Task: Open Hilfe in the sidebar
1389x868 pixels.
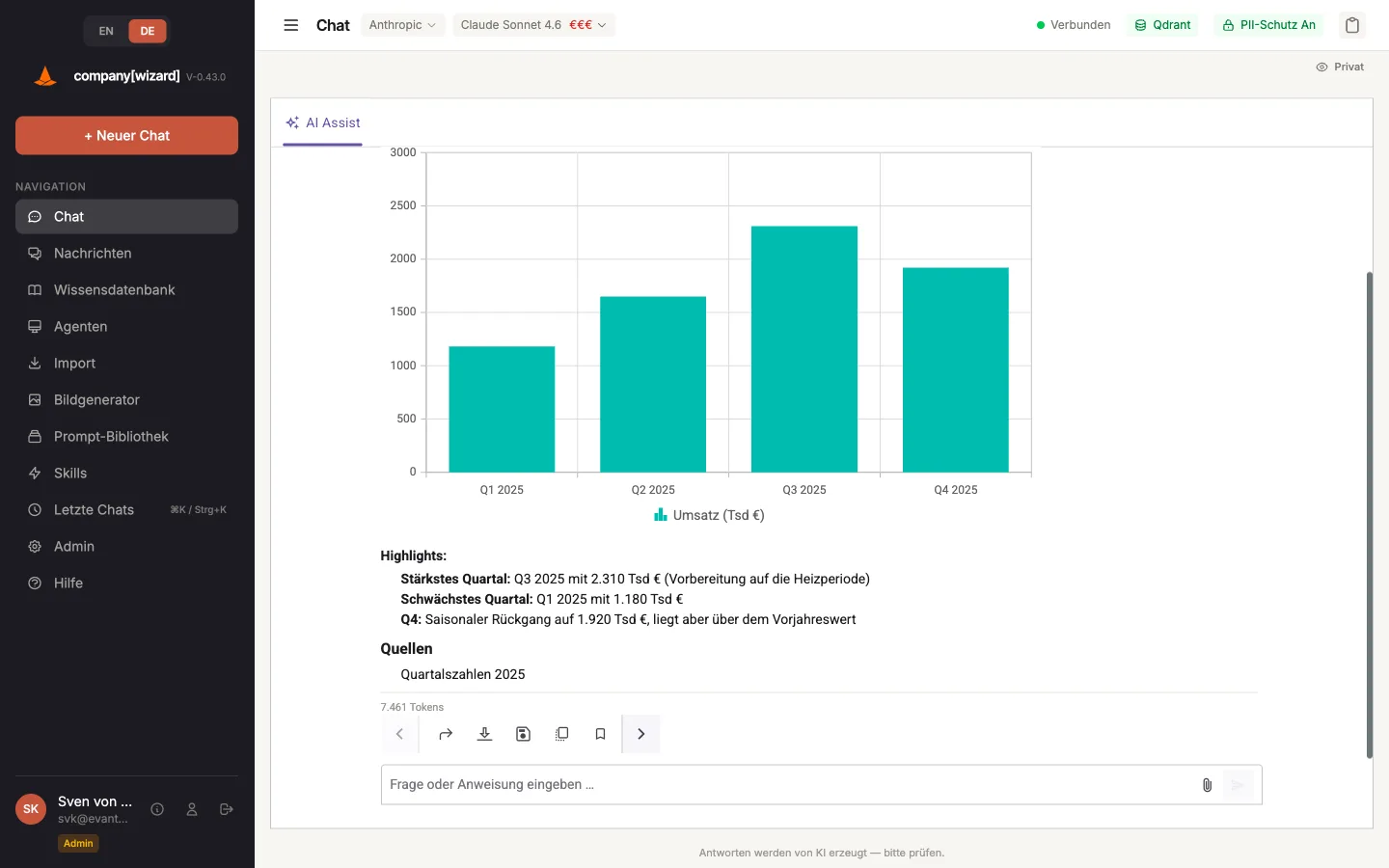Action: (126, 583)
